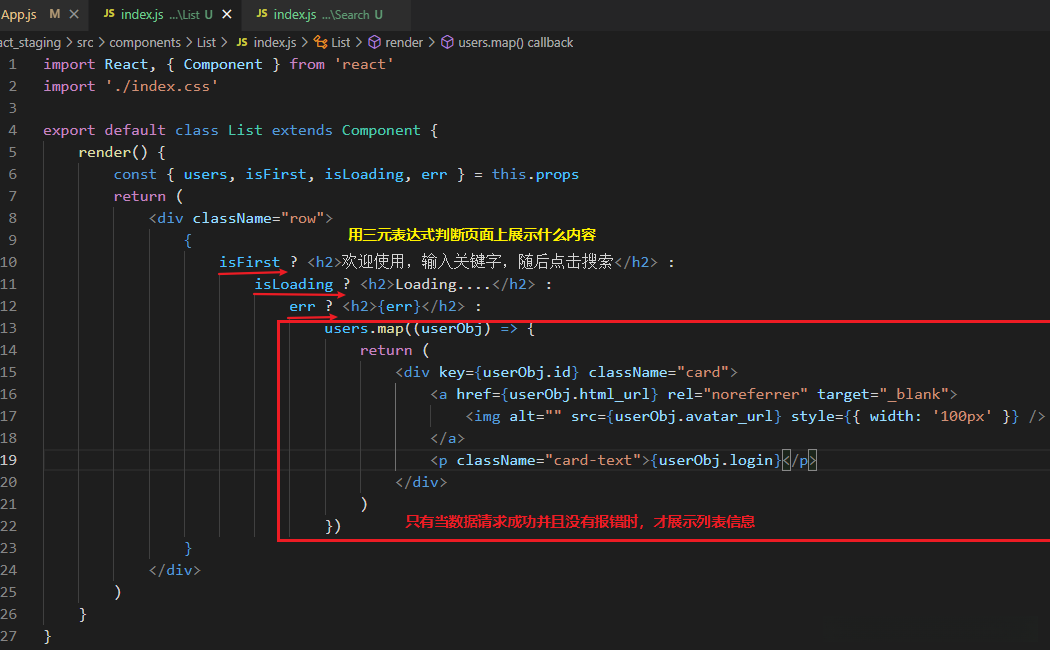Click '{userObj.login}' expression

click(716, 460)
